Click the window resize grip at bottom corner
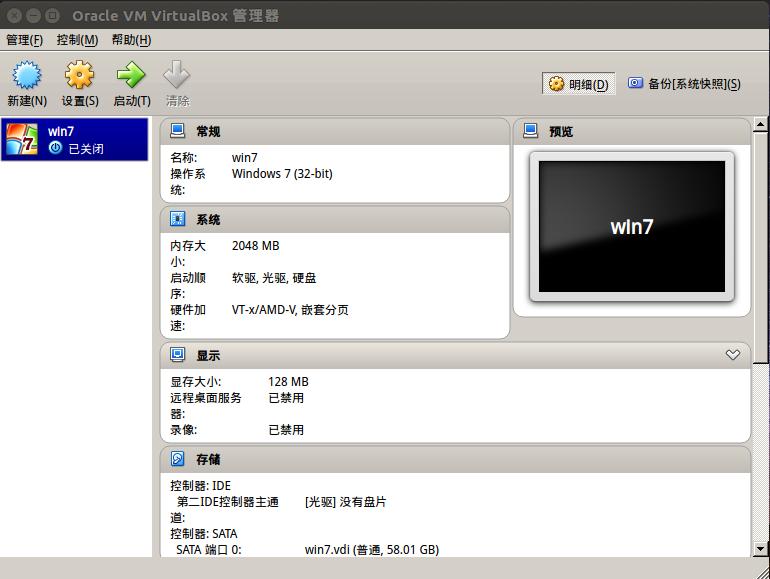Screen dimensions: 770x579 coord(762,571)
